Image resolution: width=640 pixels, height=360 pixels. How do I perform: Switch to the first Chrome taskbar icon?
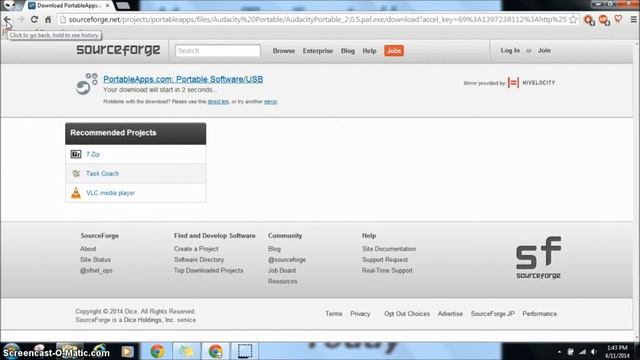coord(157,351)
